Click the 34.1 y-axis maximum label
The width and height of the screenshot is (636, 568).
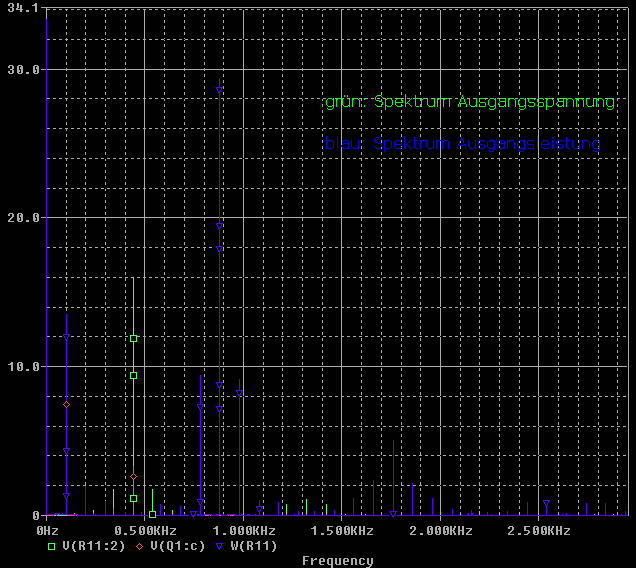23,8
